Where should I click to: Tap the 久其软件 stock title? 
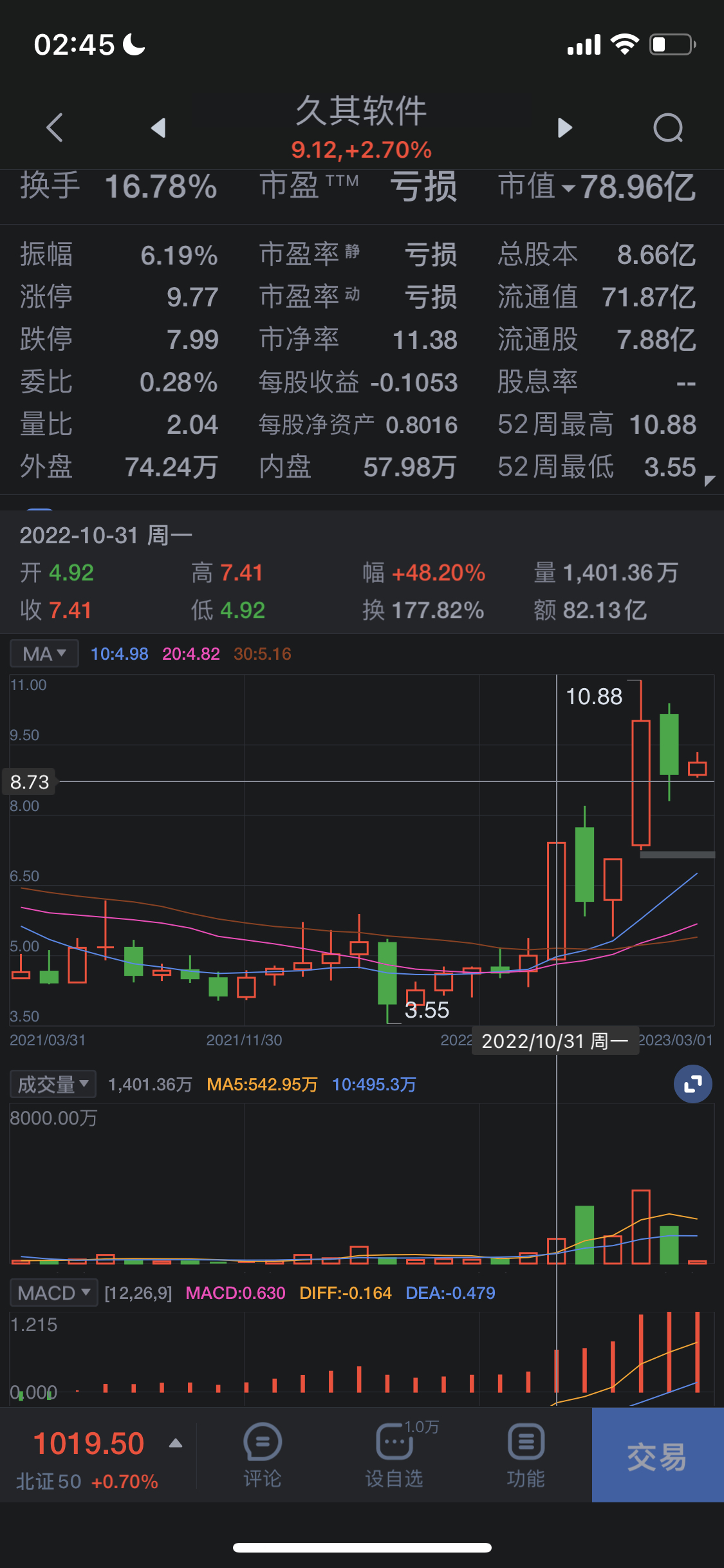pos(361,111)
